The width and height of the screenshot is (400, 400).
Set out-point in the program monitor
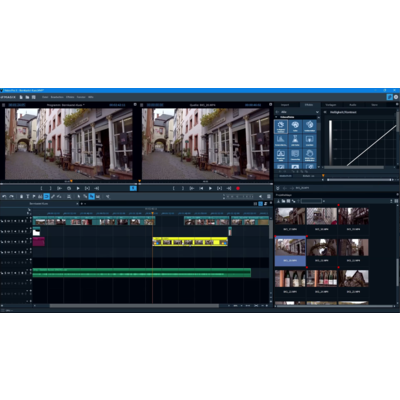tap(50, 188)
